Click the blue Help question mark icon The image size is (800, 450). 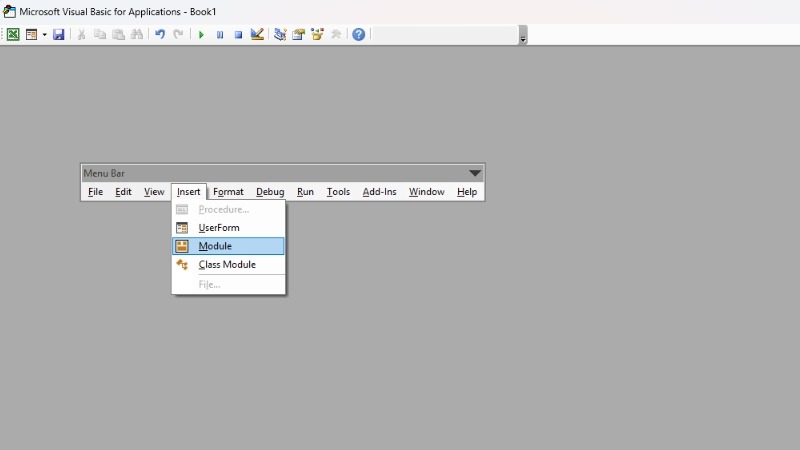pyautogui.click(x=358, y=34)
